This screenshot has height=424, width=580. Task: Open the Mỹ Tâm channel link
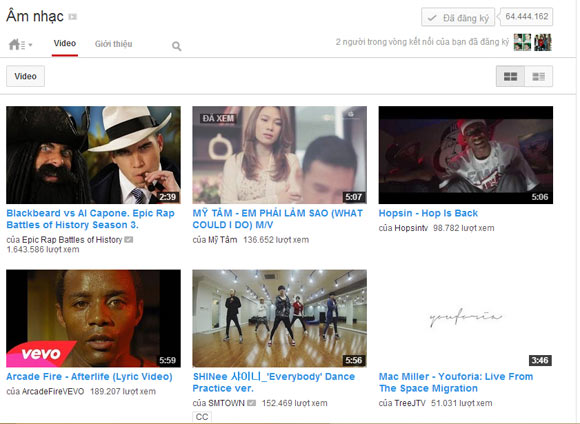(222, 240)
